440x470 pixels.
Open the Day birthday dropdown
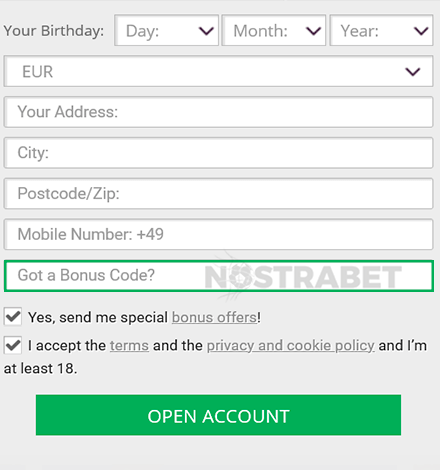166,31
